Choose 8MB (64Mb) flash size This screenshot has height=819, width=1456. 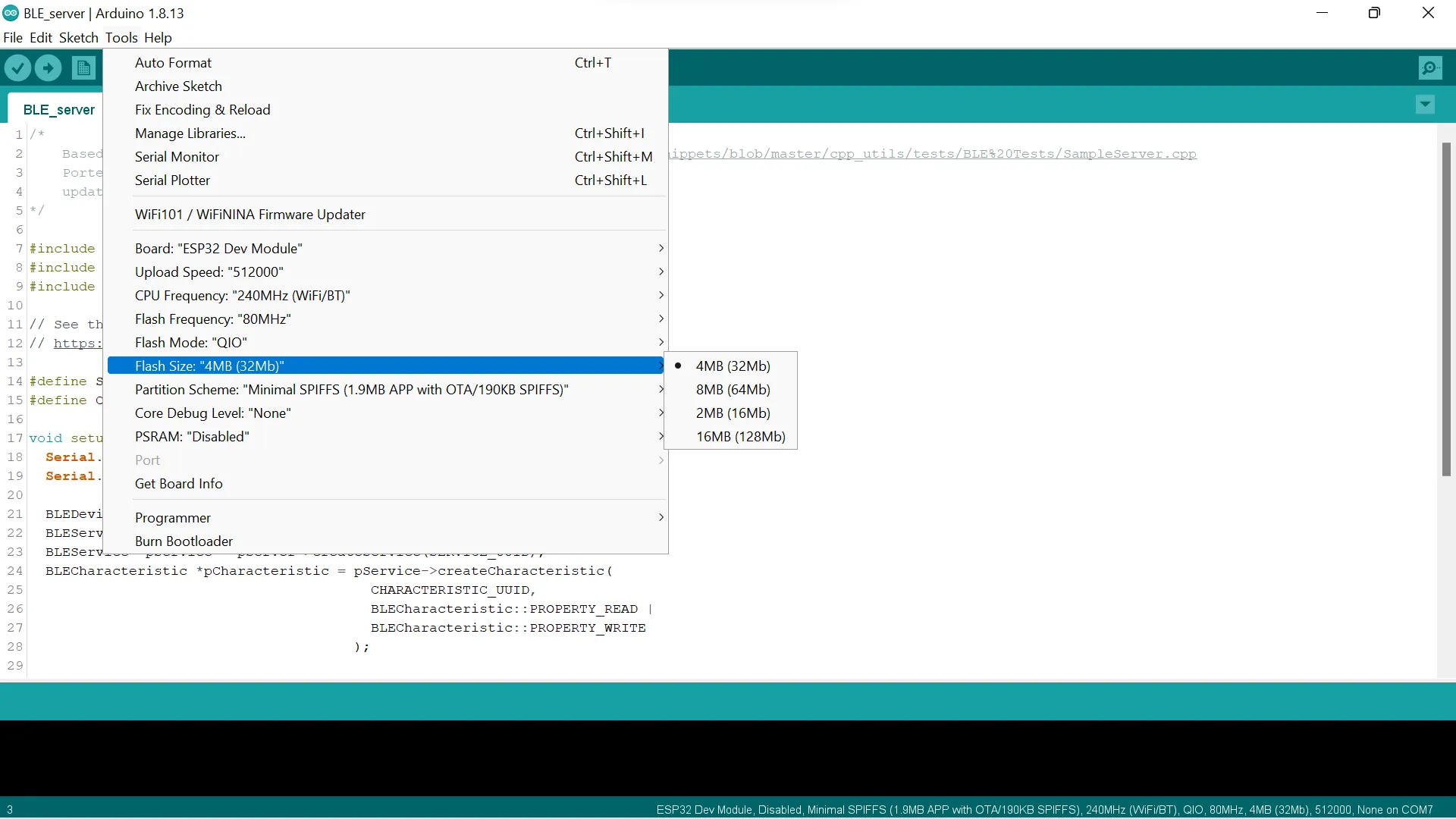click(x=733, y=389)
